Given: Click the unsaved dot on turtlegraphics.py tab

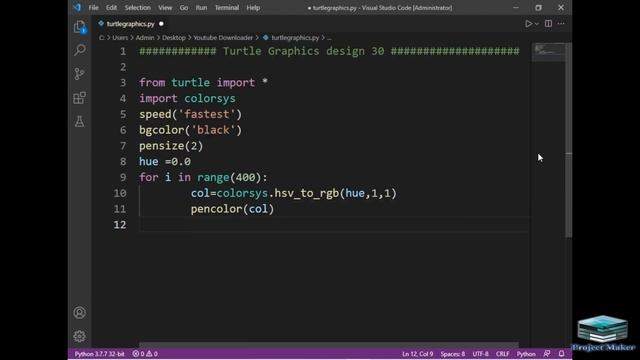Looking at the screenshot, I should (x=161, y=24).
